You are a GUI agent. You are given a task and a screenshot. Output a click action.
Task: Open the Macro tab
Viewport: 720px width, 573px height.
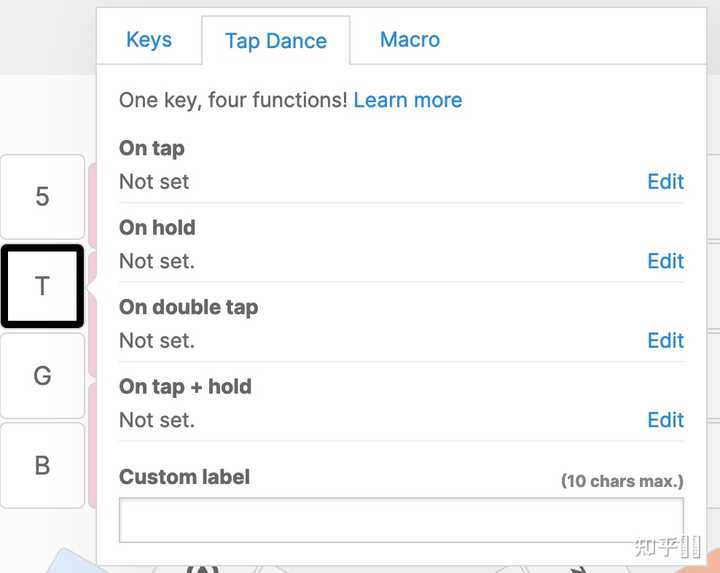point(409,40)
